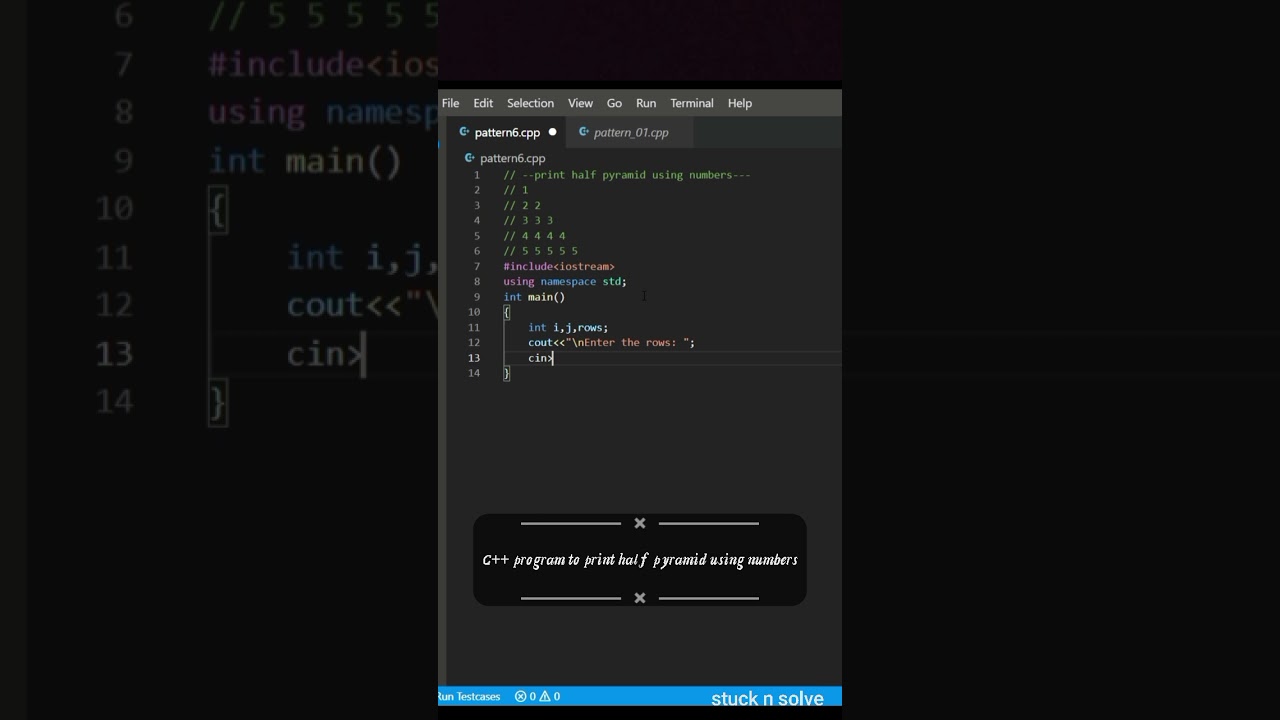Click the comment line '// 5 5 5 5 5'
The width and height of the screenshot is (1280, 720).
click(x=540, y=251)
